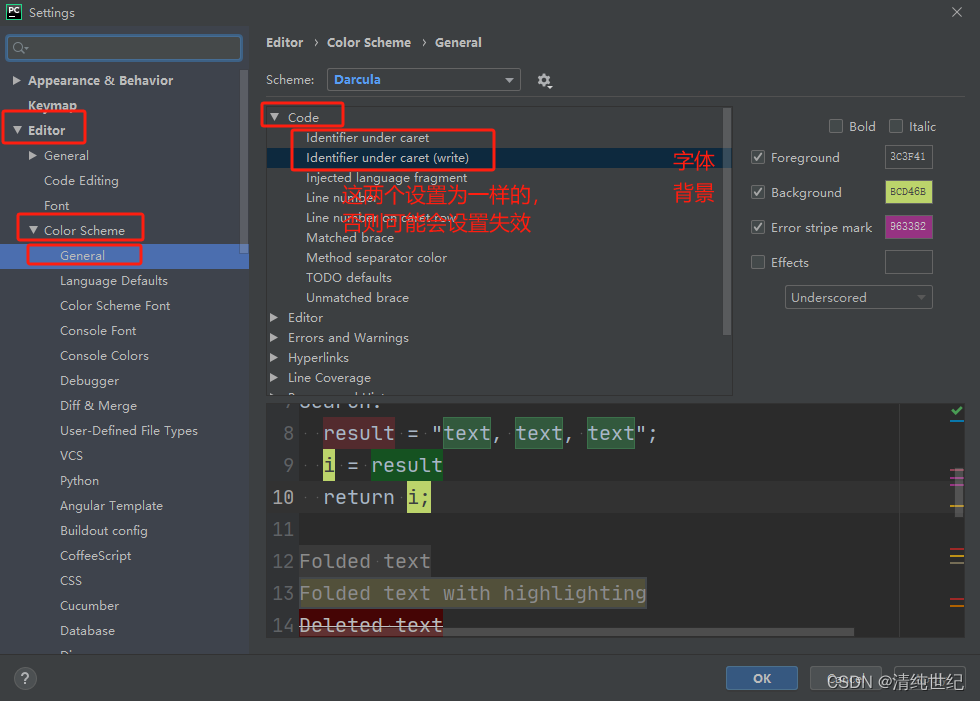Collapse the Color Scheme node
This screenshot has width=980, height=701.
tap(33, 230)
